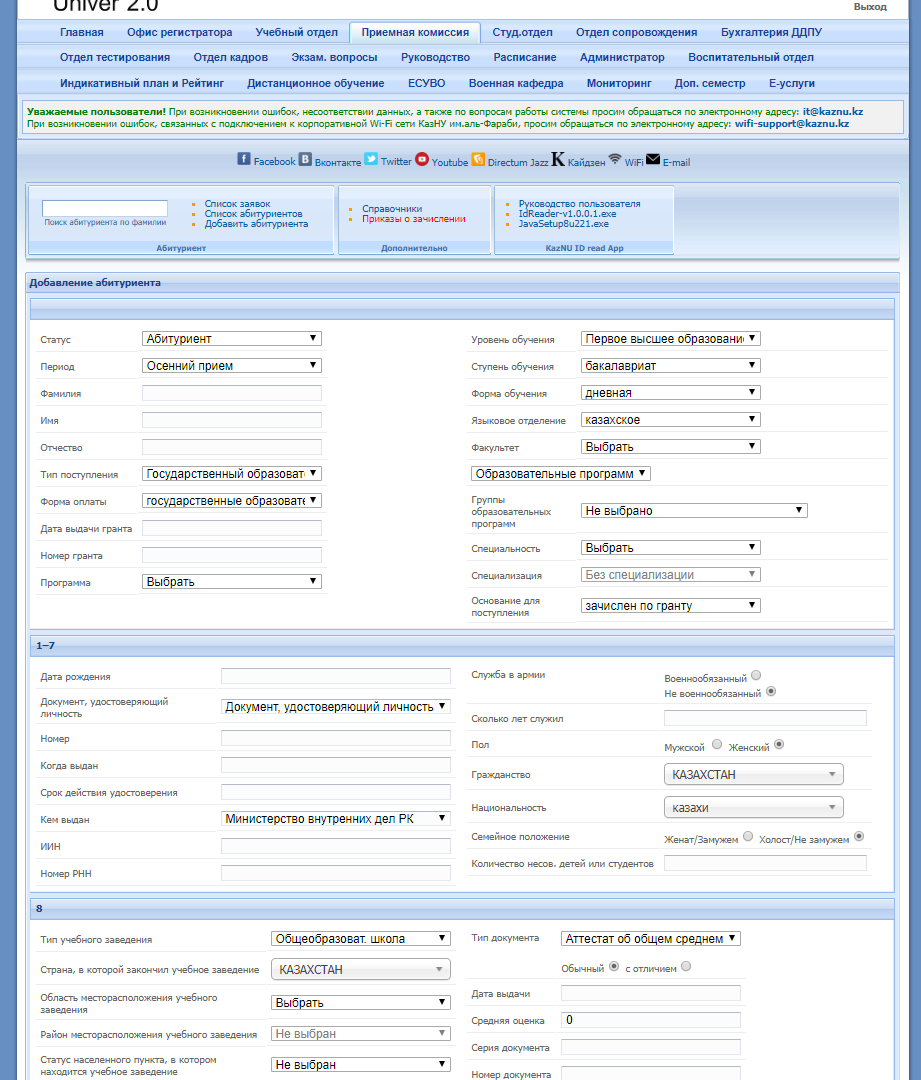Click the E-mail envelope icon
The height and width of the screenshot is (1080, 921).
point(653,159)
